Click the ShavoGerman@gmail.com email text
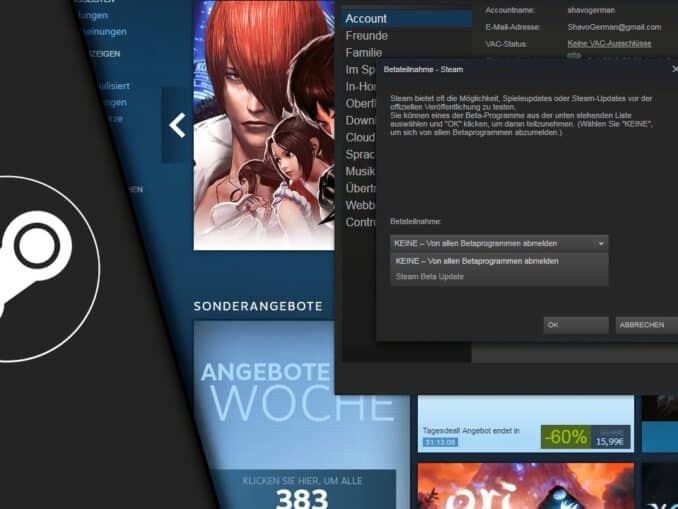This screenshot has width=678, height=509. (x=614, y=27)
